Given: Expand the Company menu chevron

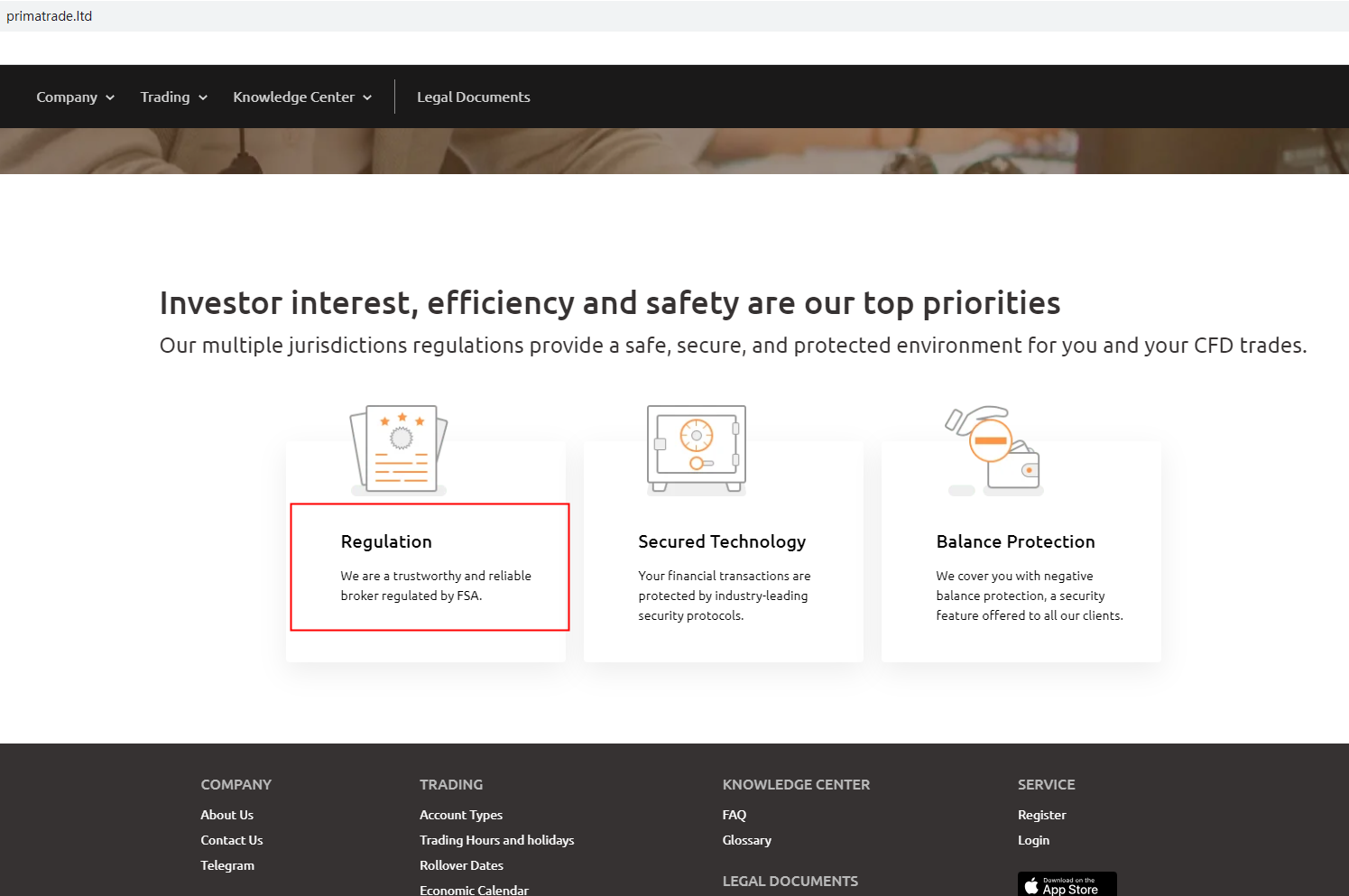Looking at the screenshot, I should coord(110,97).
